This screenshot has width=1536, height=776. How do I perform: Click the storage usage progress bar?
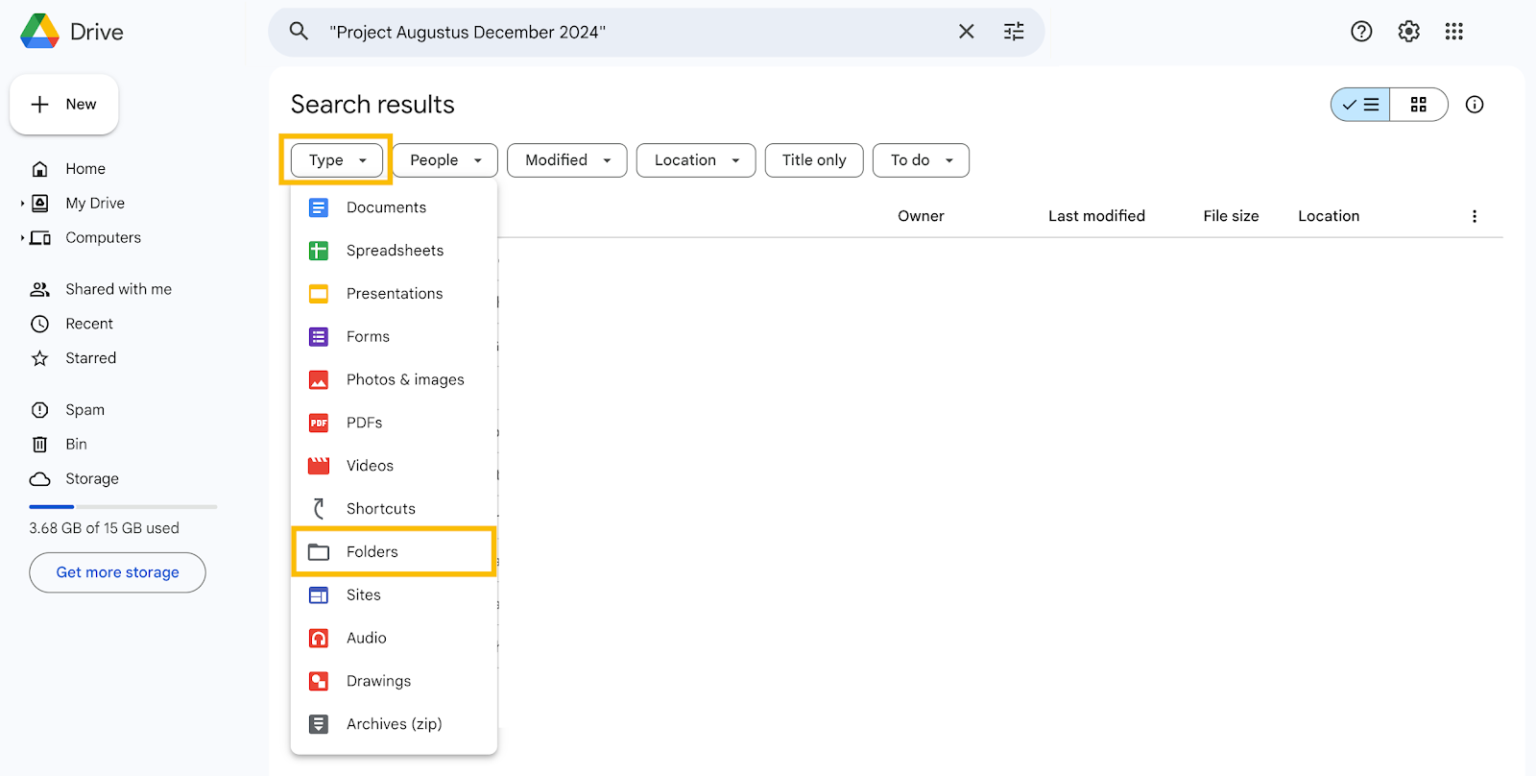[x=122, y=507]
